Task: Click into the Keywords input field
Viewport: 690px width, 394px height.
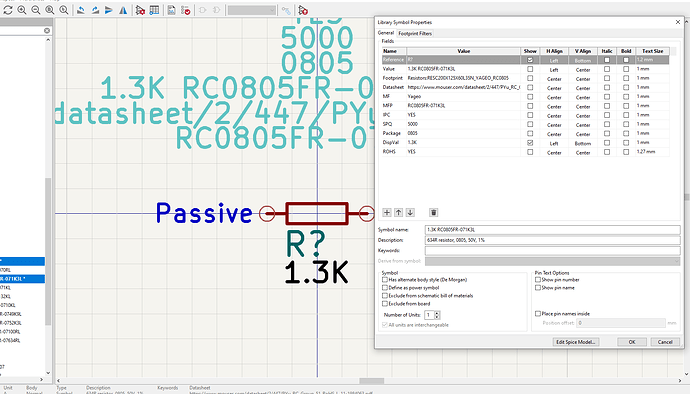Action: 553,250
